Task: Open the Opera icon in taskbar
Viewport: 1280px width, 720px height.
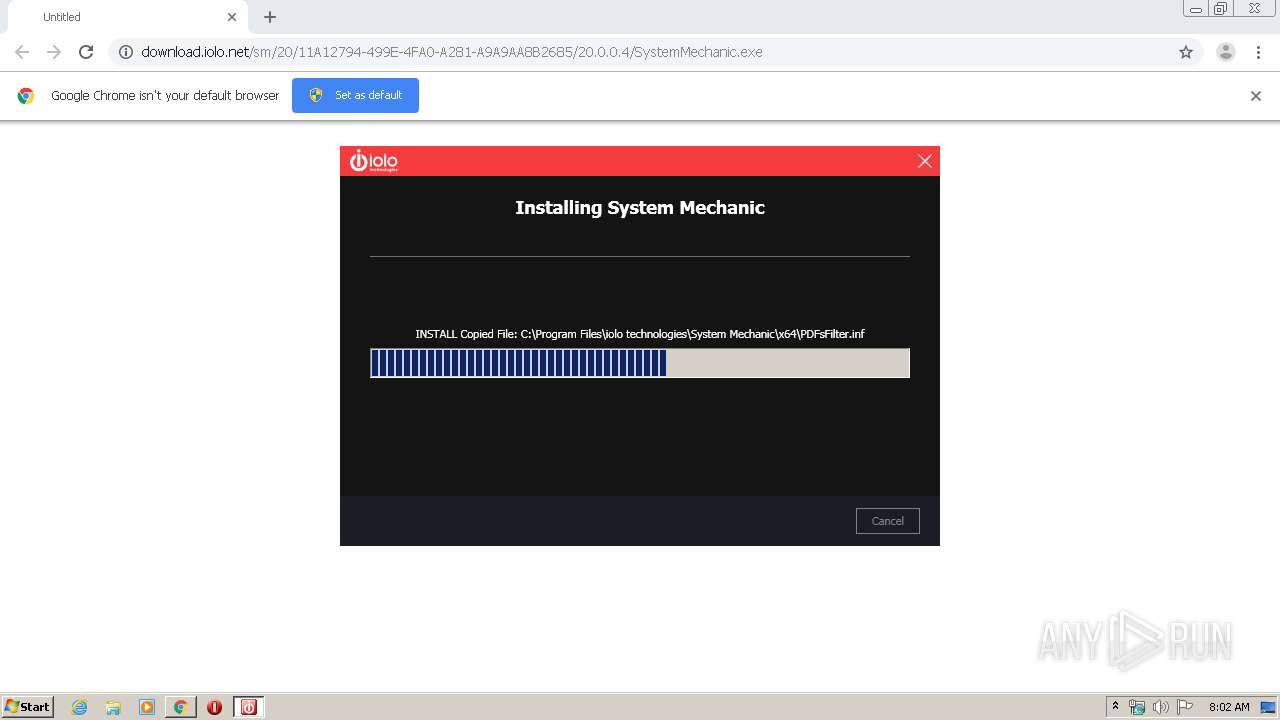Action: [x=214, y=707]
